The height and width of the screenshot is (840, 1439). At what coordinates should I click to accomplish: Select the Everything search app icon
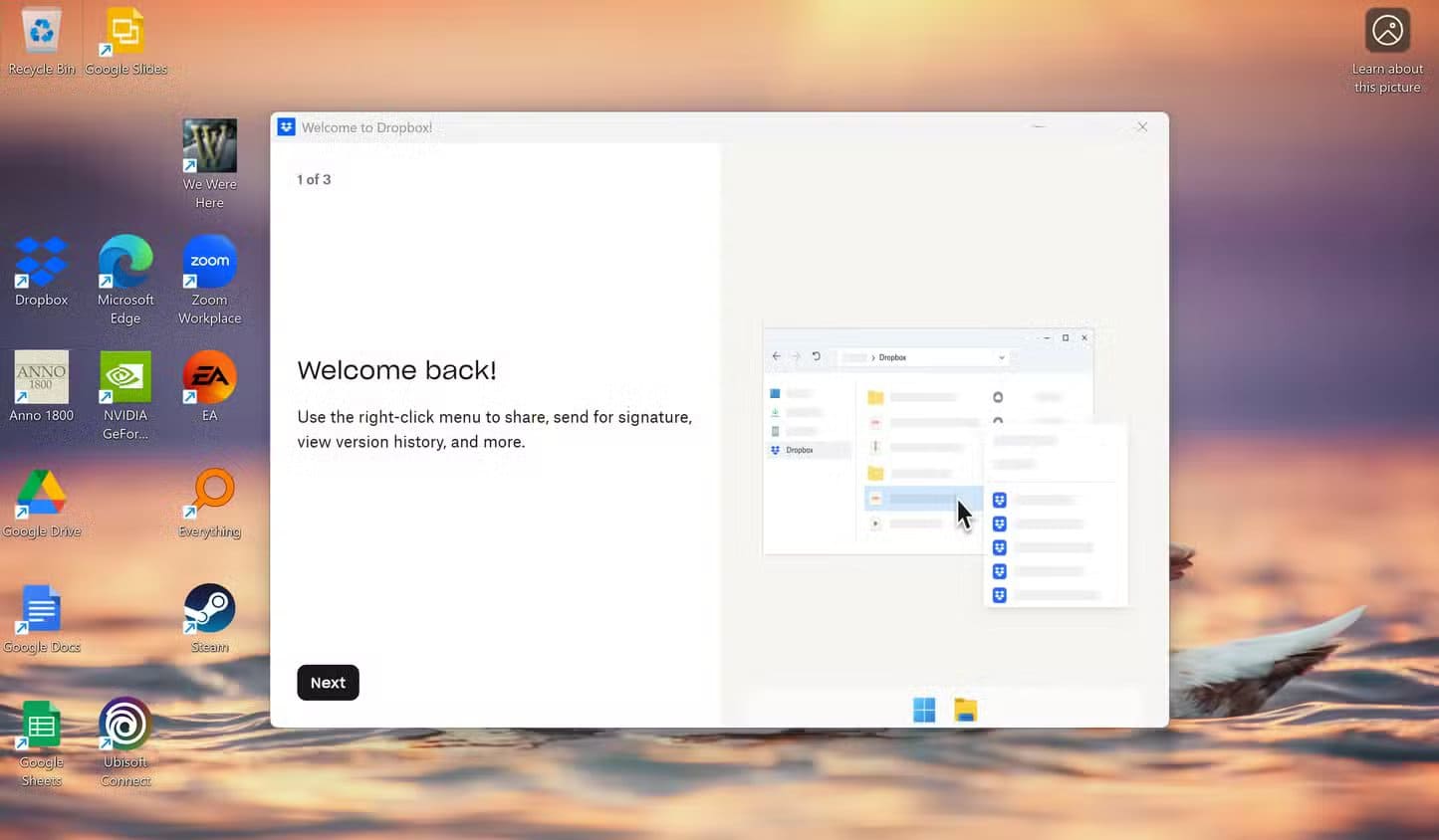209,495
